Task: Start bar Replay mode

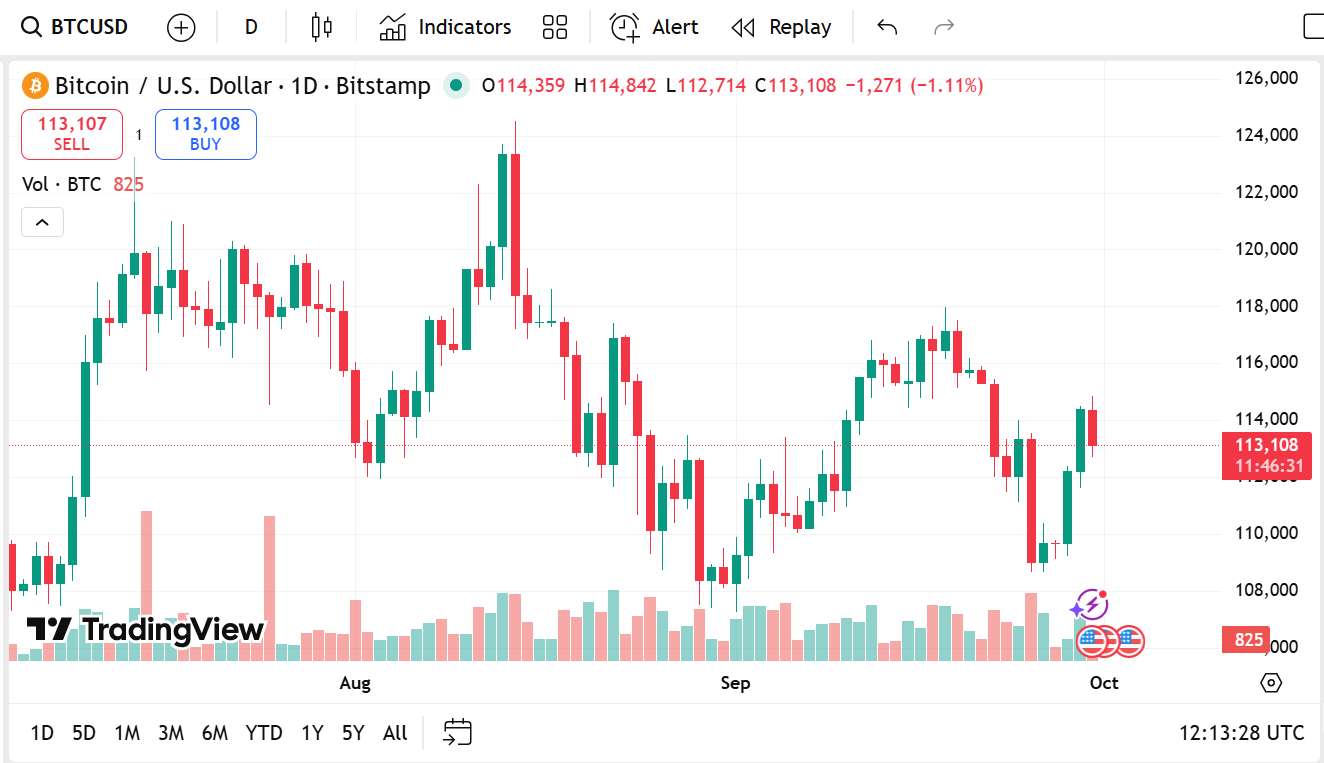Action: [x=781, y=27]
